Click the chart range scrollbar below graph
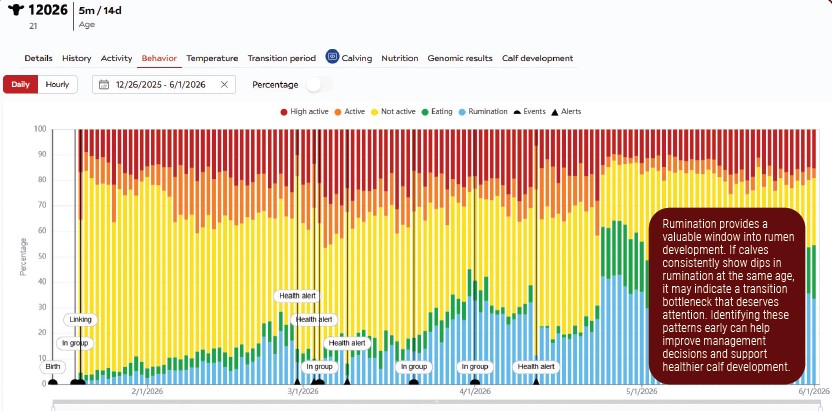The height and width of the screenshot is (411, 832). pos(437,402)
